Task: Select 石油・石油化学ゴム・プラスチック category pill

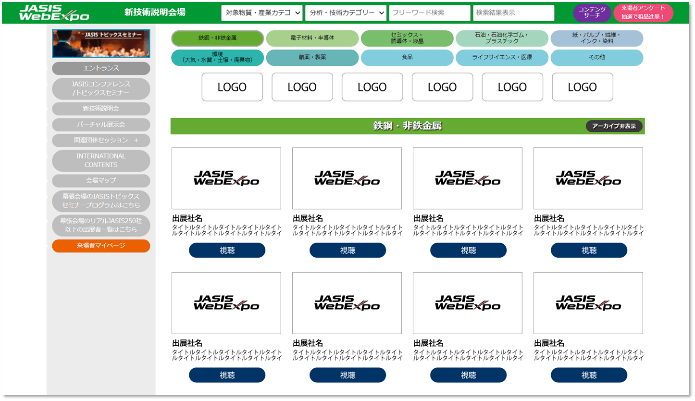Action: [502, 38]
